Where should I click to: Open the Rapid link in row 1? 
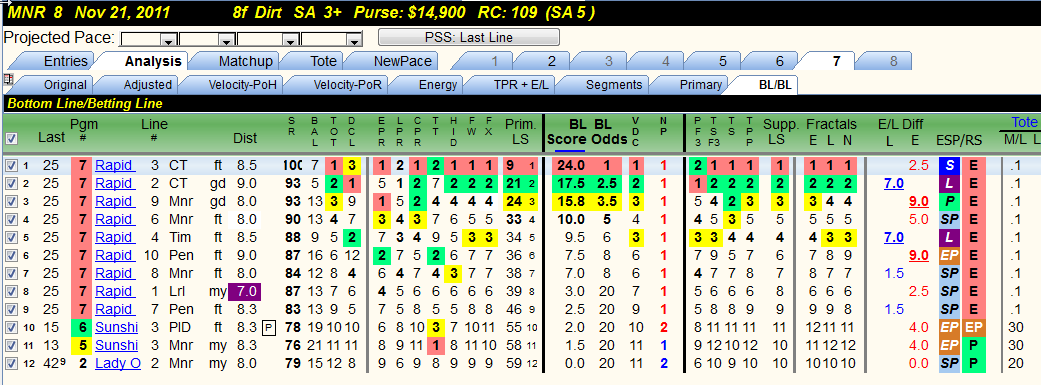click(x=114, y=166)
